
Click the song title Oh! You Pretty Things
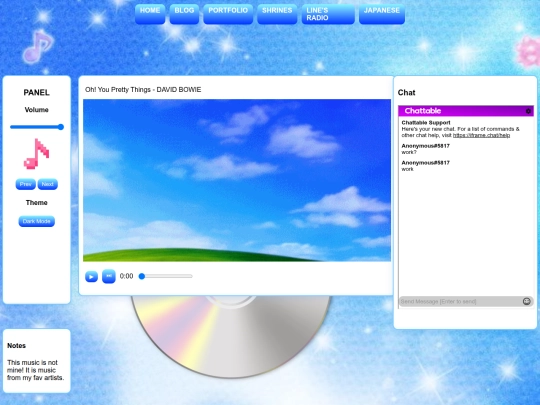tap(143, 90)
